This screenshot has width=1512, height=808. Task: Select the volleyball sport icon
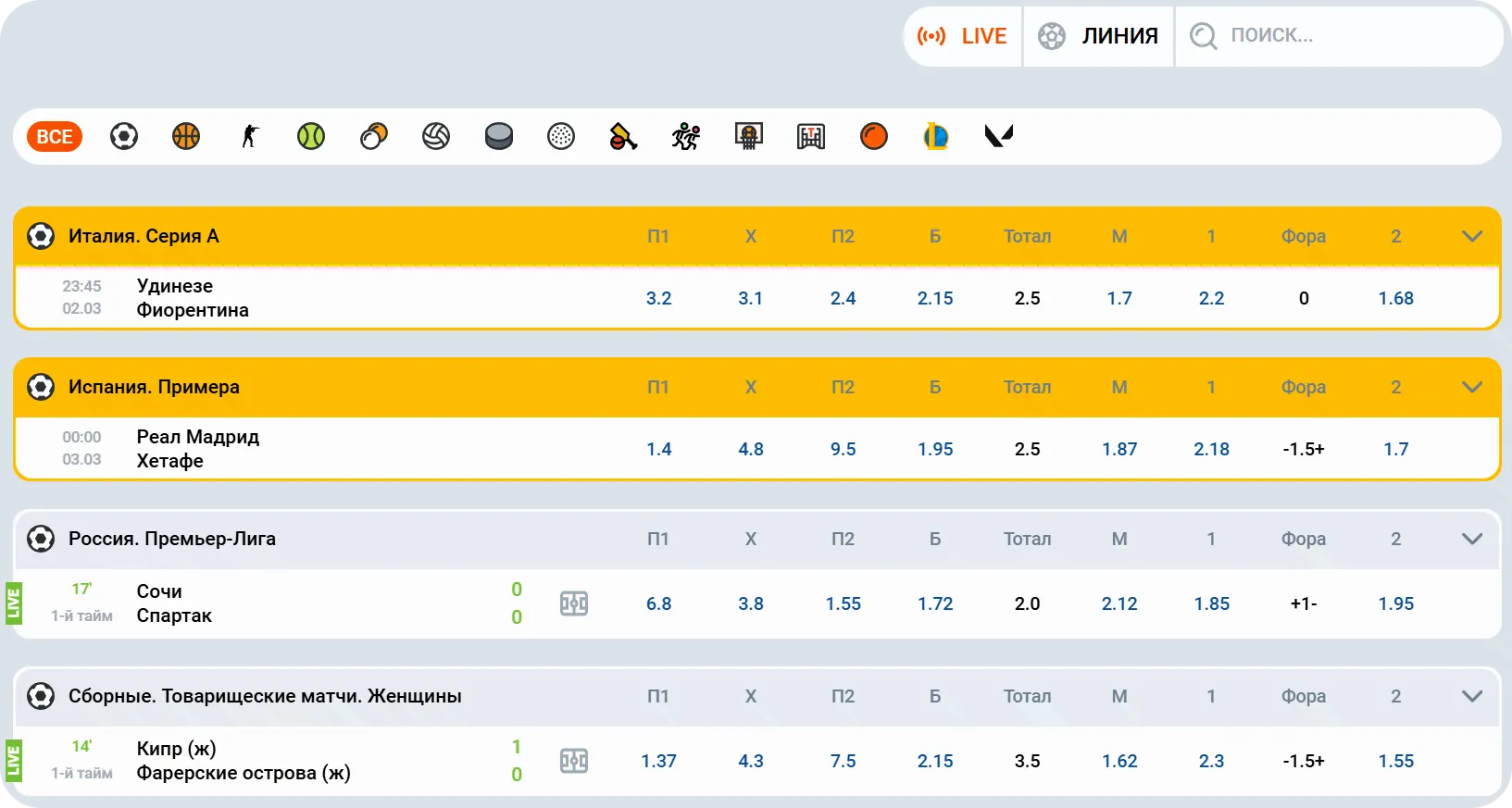pos(436,137)
